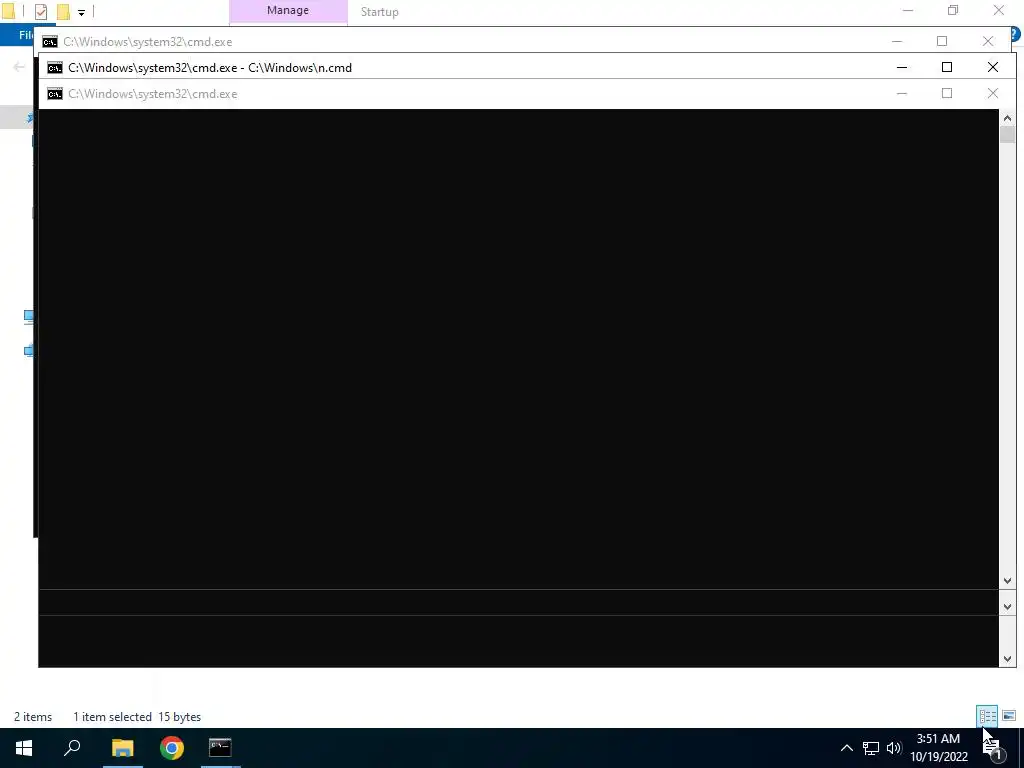
Task: Open File Explorer from the taskbar
Action: pyautogui.click(x=122, y=748)
